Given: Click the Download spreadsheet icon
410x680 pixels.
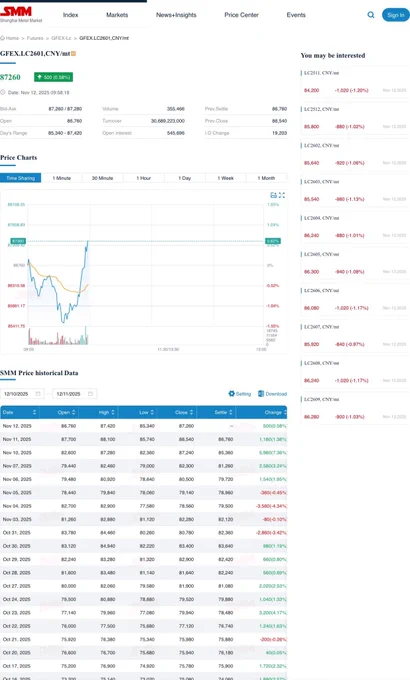Looking at the screenshot, I should 261,393.
